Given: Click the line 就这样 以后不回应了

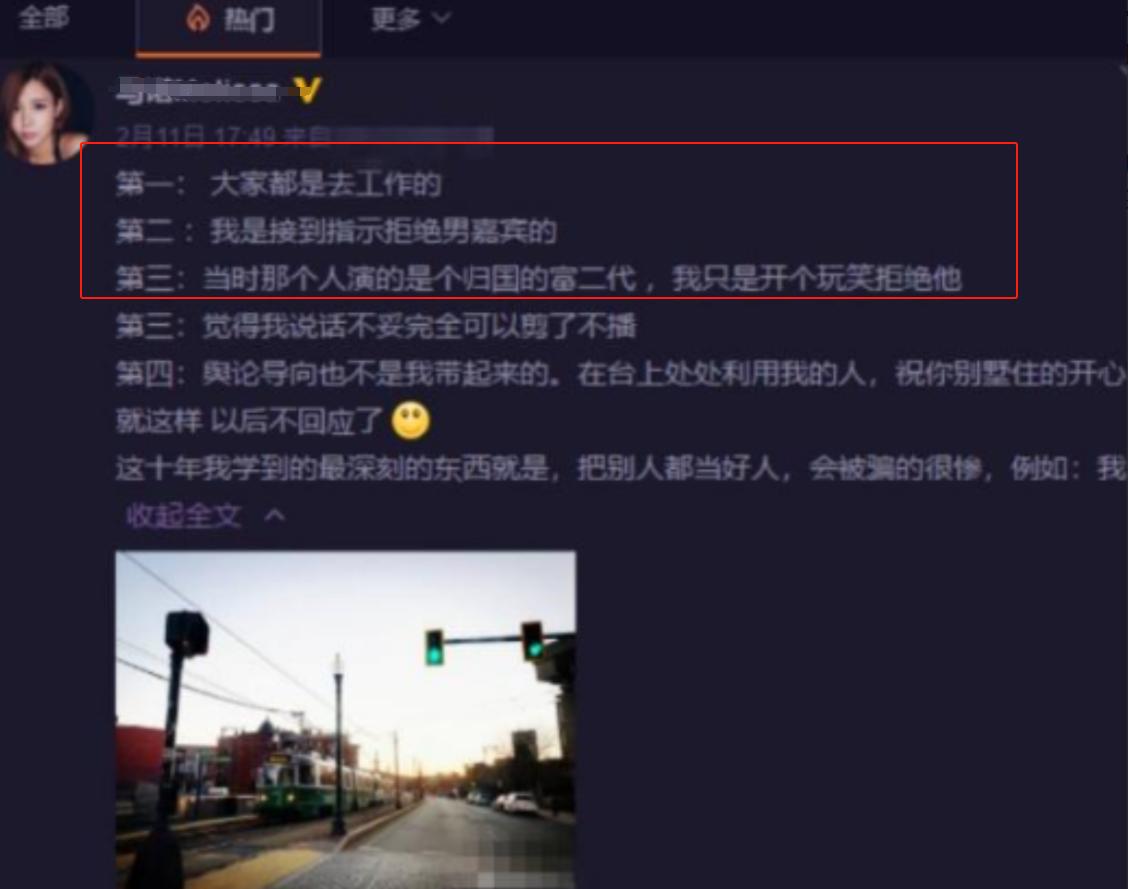Looking at the screenshot, I should click(x=250, y=421).
